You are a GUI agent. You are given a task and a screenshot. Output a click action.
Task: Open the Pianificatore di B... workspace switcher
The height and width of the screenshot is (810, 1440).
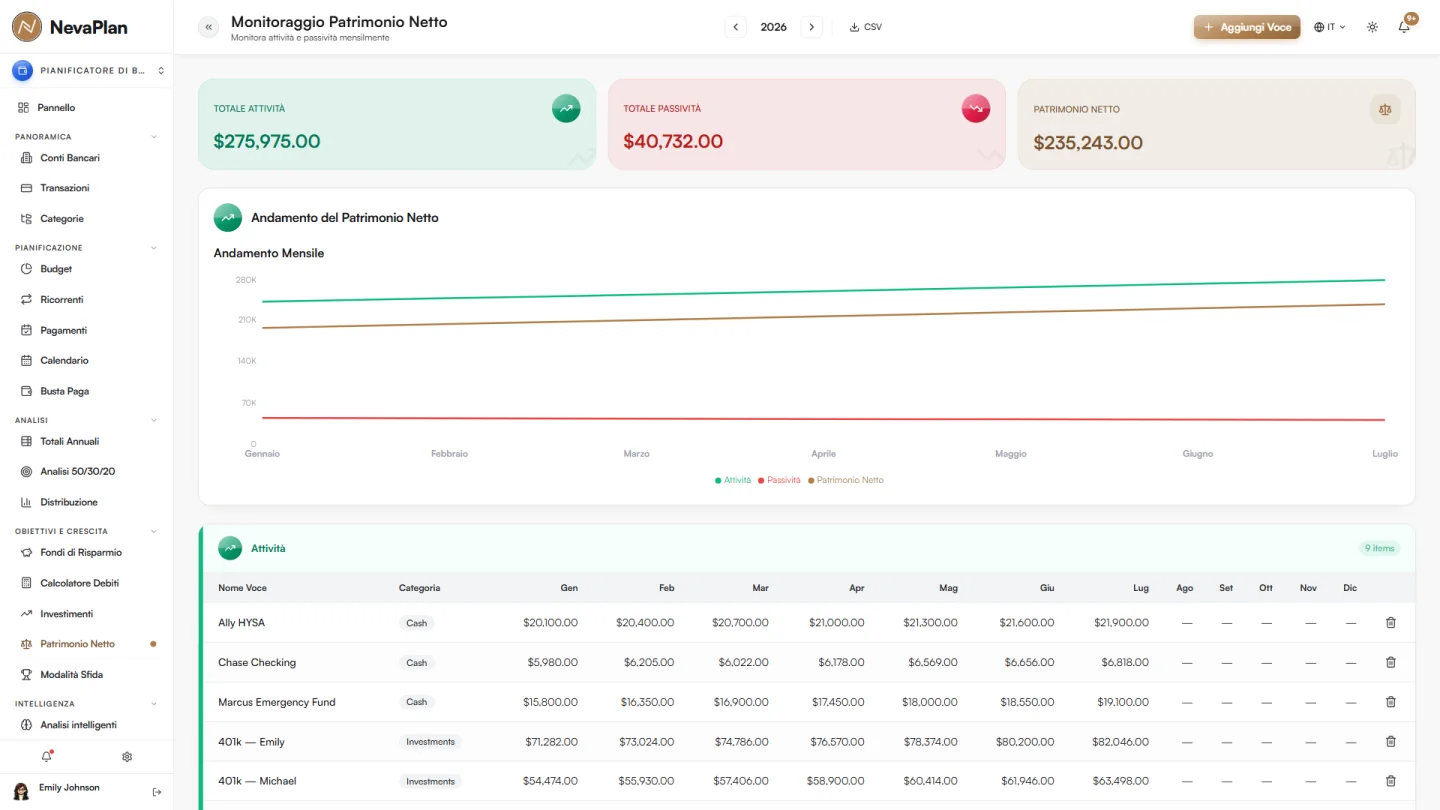[87, 71]
